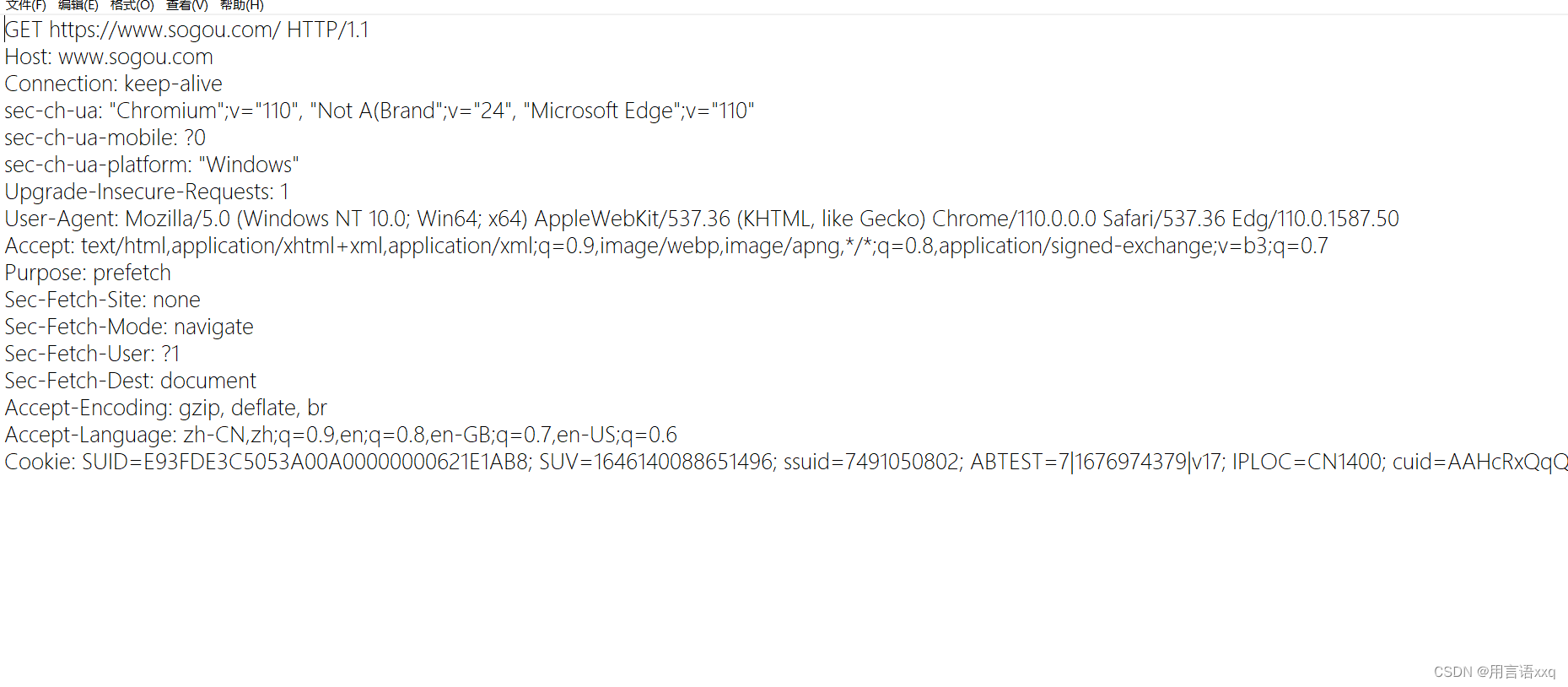
Task: Click the Sec-Fetch-Mode: navigate line
Action: [128, 327]
